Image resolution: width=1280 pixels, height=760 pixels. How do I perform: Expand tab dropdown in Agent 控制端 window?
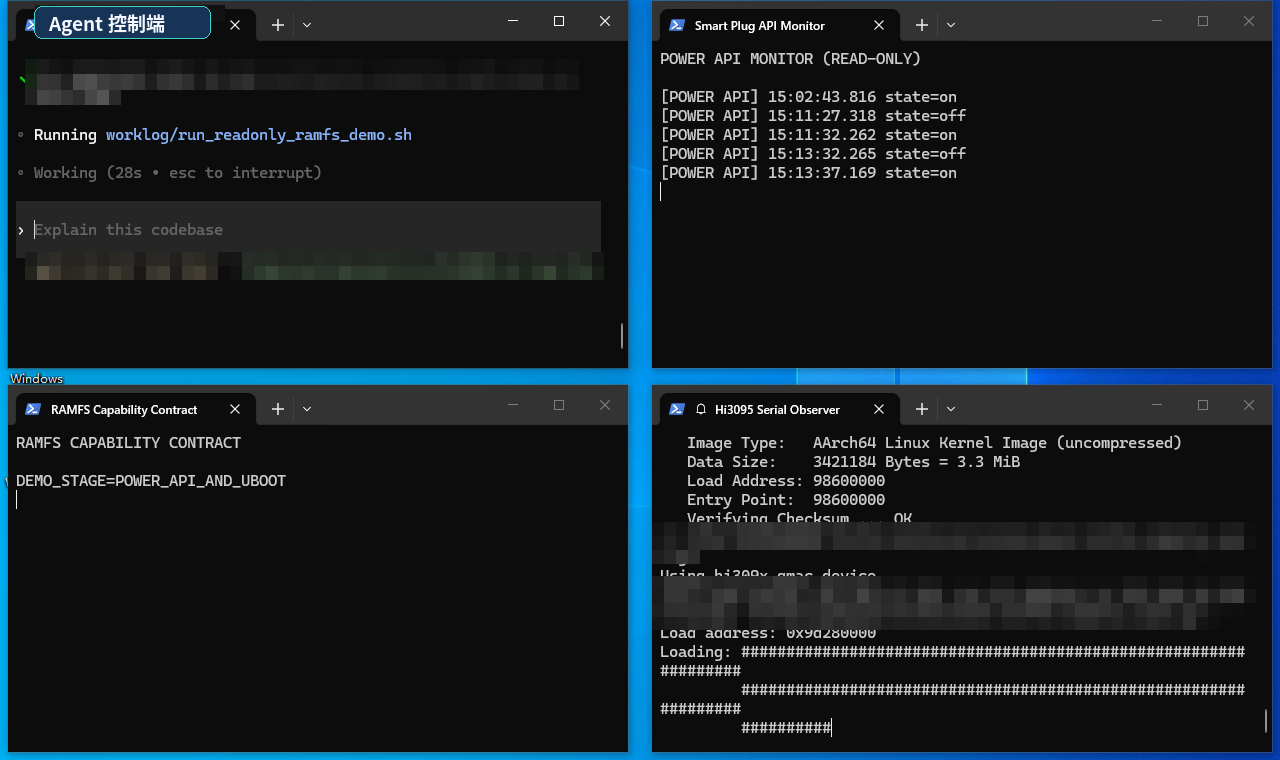click(307, 25)
